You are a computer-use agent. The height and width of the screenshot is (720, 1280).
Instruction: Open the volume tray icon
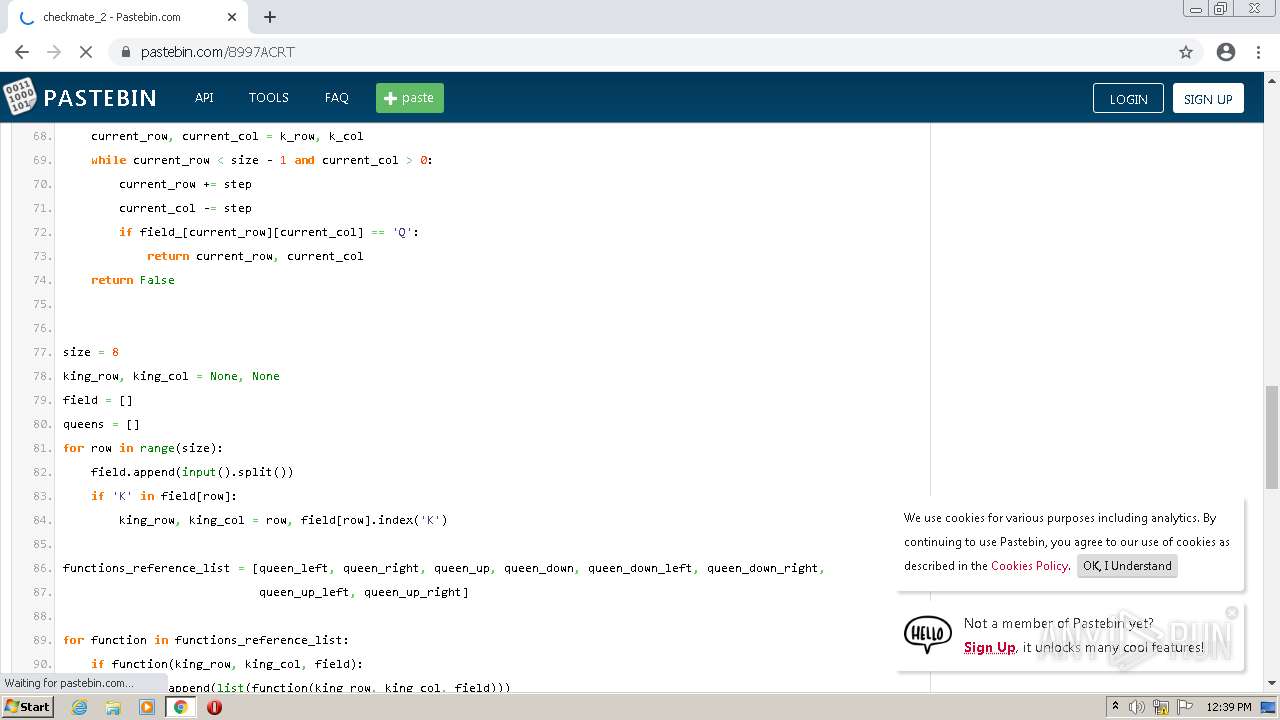click(1137, 707)
